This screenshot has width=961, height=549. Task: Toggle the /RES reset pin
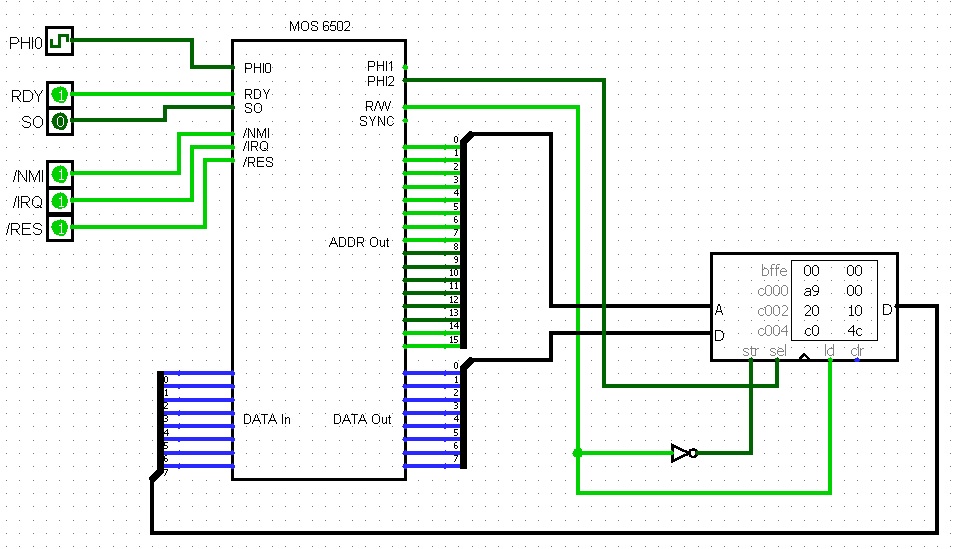pyautogui.click(x=59, y=229)
